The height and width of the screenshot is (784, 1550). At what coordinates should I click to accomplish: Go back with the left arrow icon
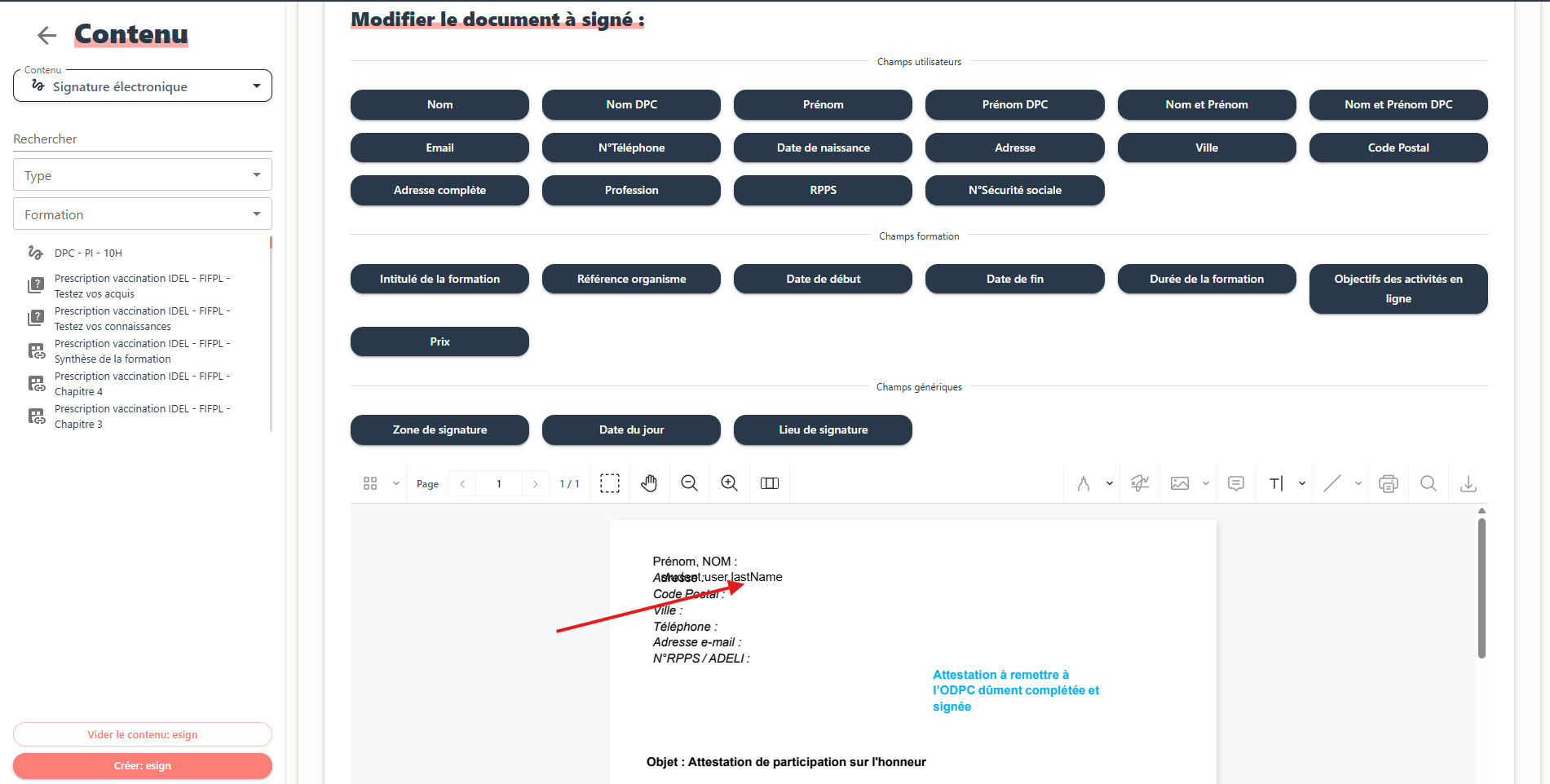47,35
